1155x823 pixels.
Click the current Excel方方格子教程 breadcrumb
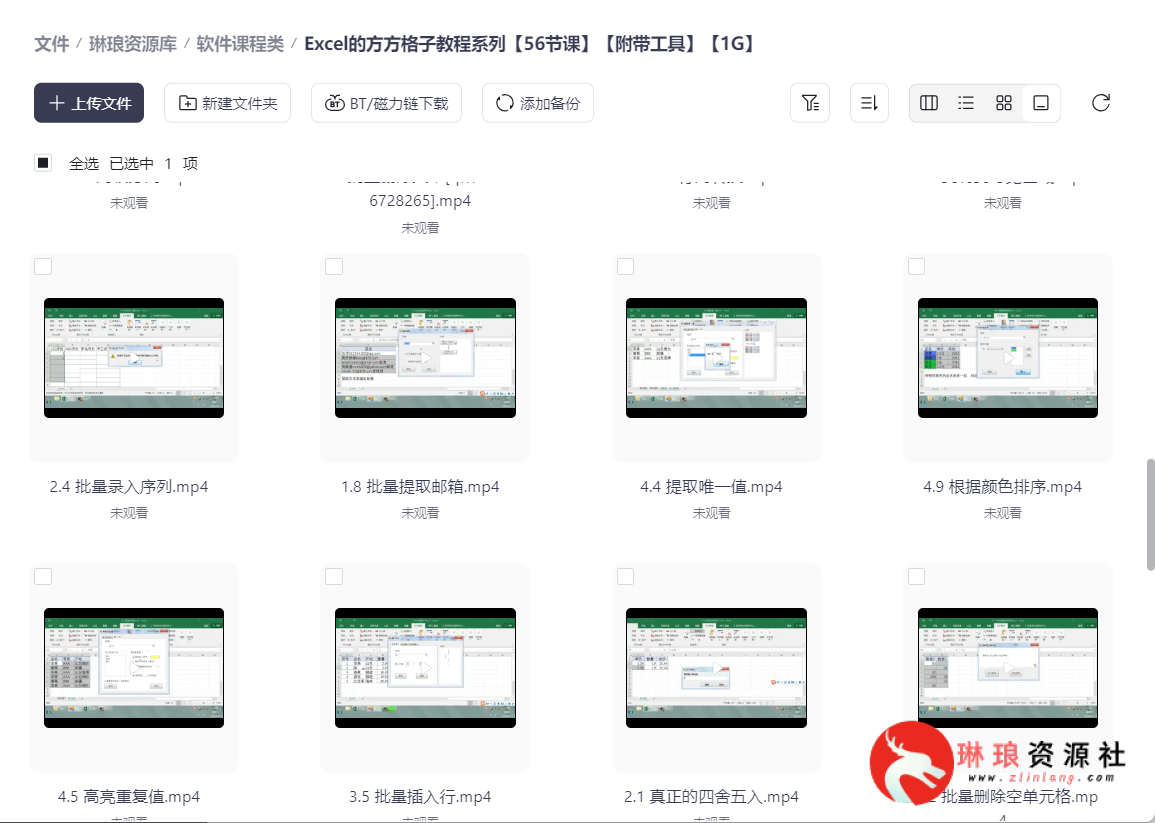tap(530, 44)
